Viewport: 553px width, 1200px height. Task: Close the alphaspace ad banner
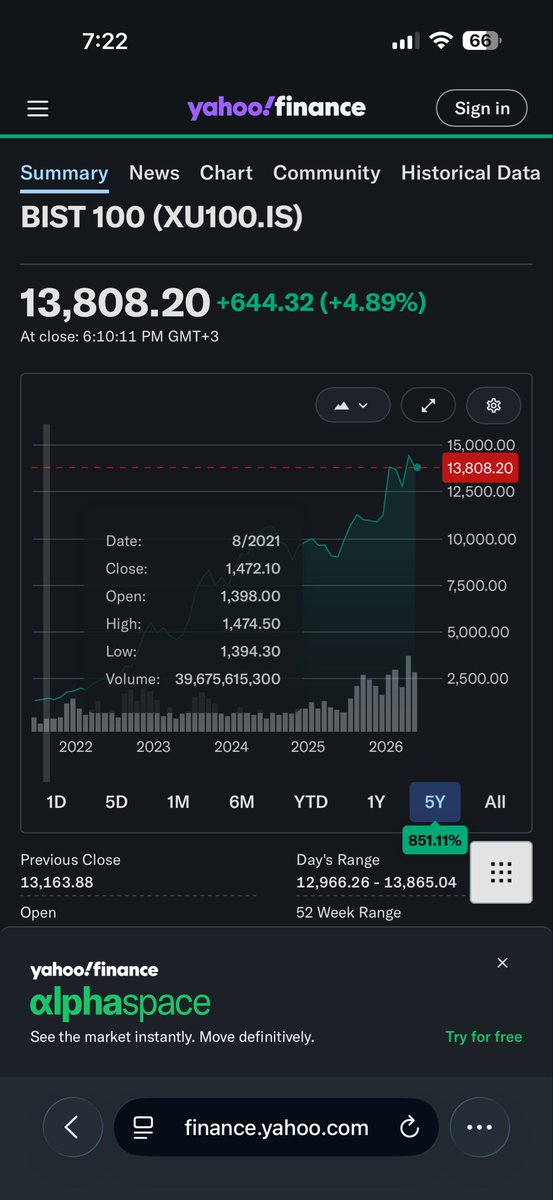click(502, 963)
